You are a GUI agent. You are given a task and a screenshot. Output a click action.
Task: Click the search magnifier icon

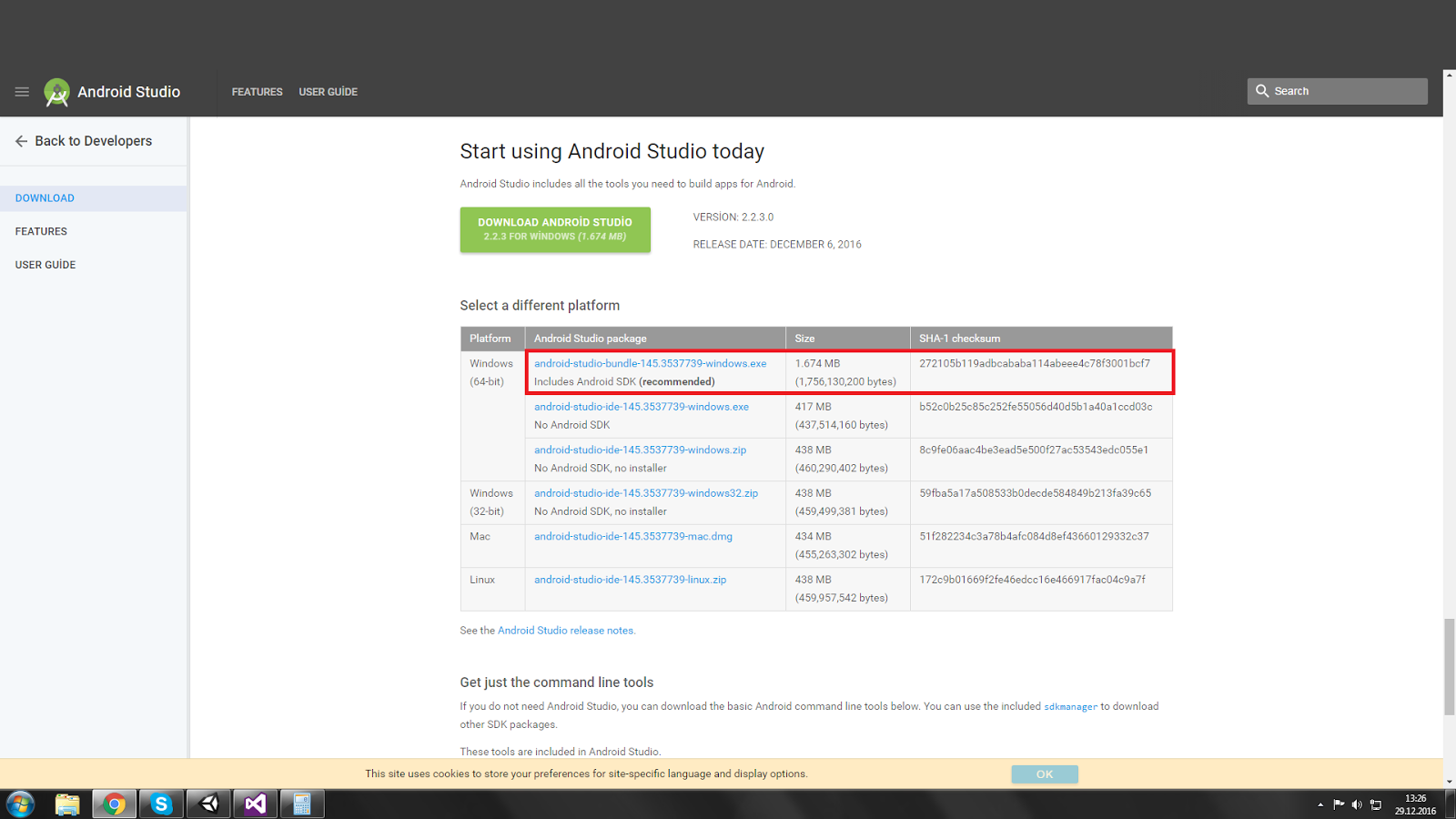1262,91
